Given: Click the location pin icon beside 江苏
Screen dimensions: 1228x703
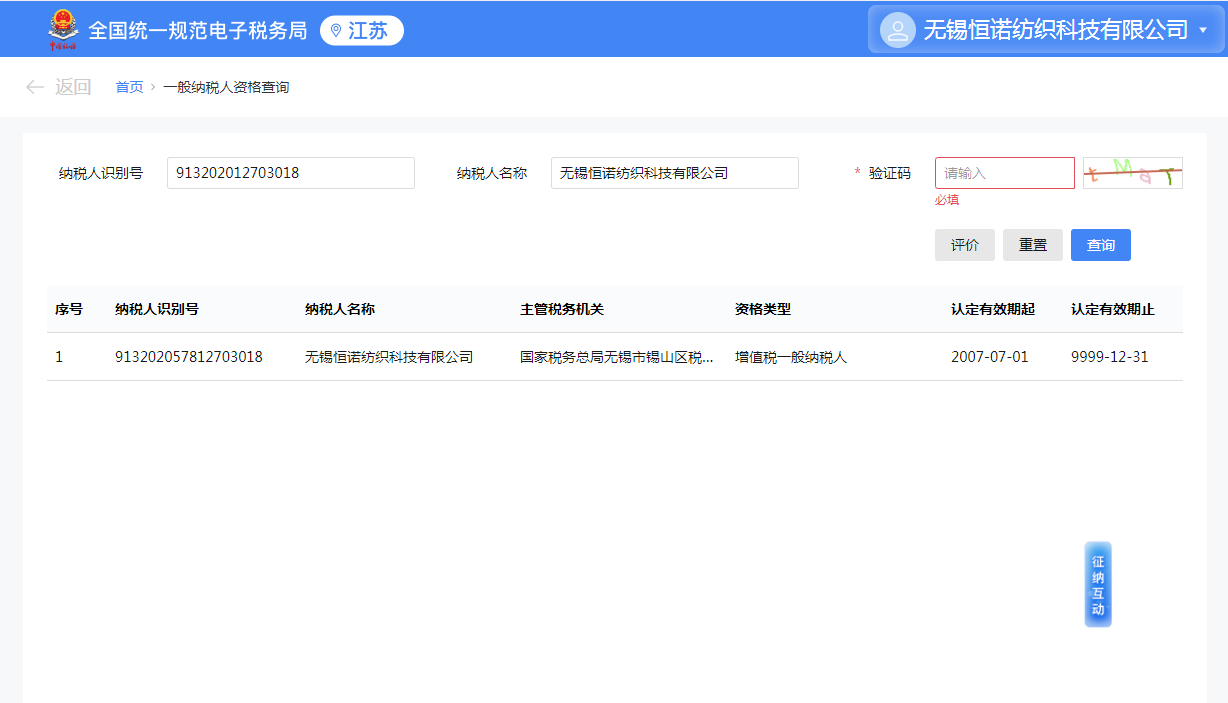Looking at the screenshot, I should 336,31.
